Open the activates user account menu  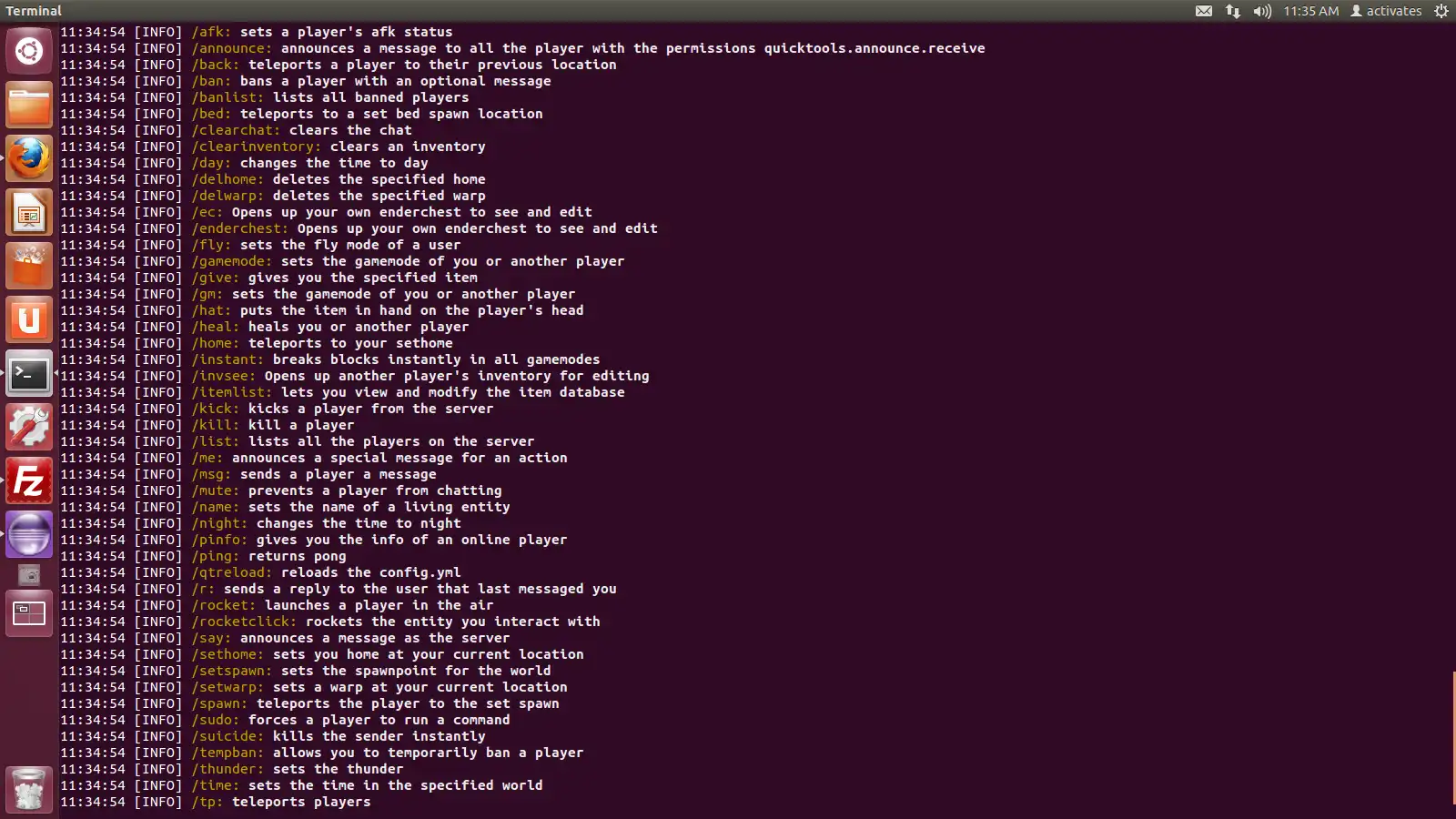point(1386,11)
